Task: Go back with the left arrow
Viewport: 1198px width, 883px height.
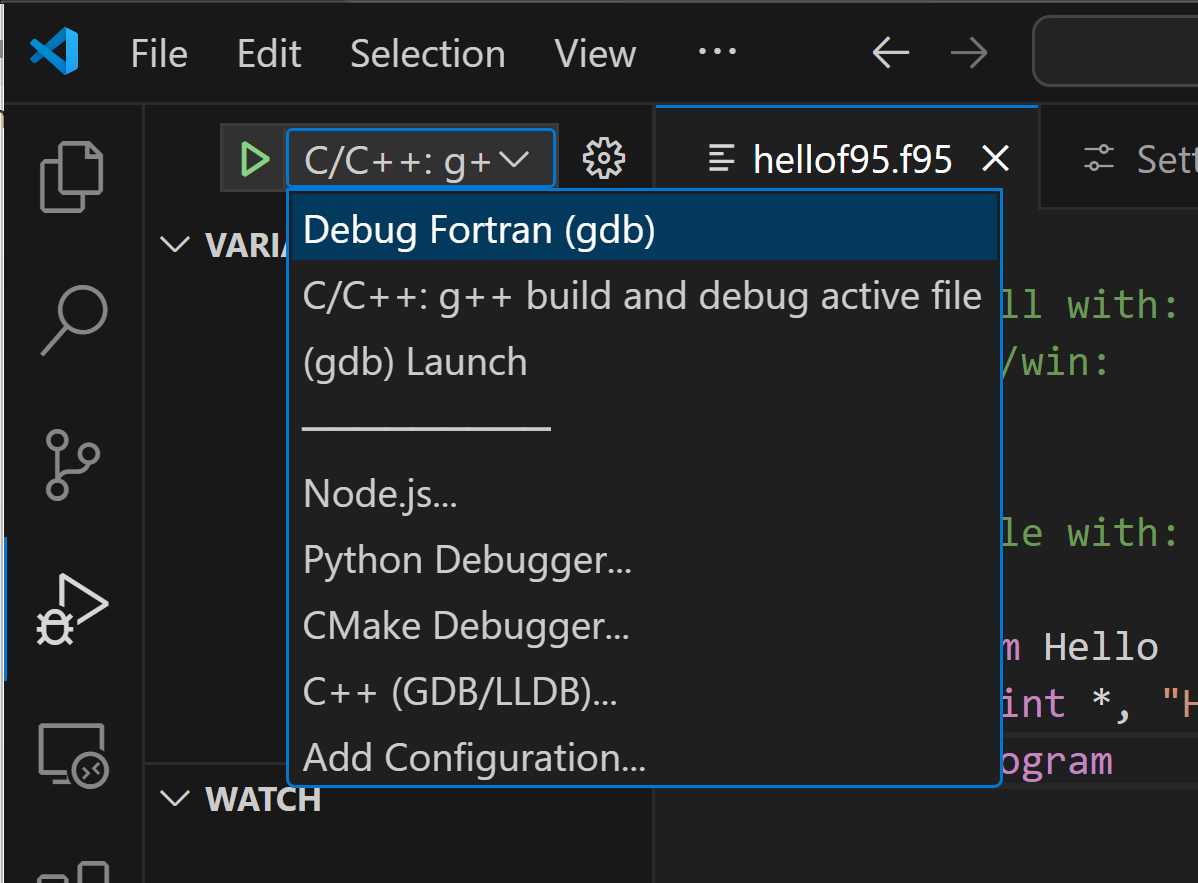Action: click(x=890, y=53)
